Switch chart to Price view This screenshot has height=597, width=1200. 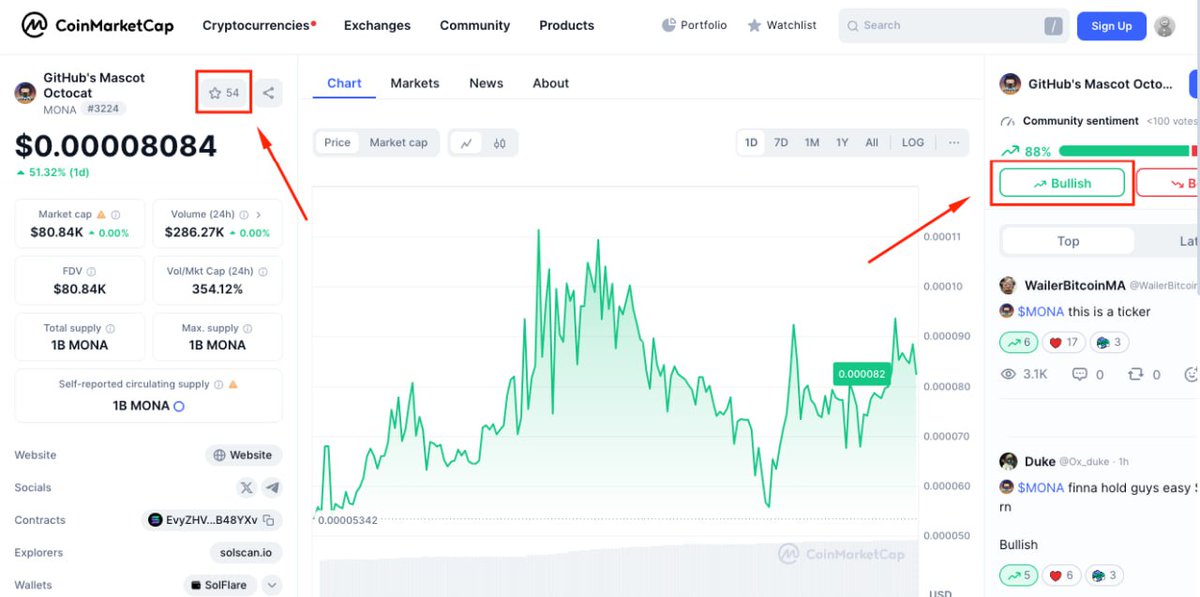coord(338,143)
